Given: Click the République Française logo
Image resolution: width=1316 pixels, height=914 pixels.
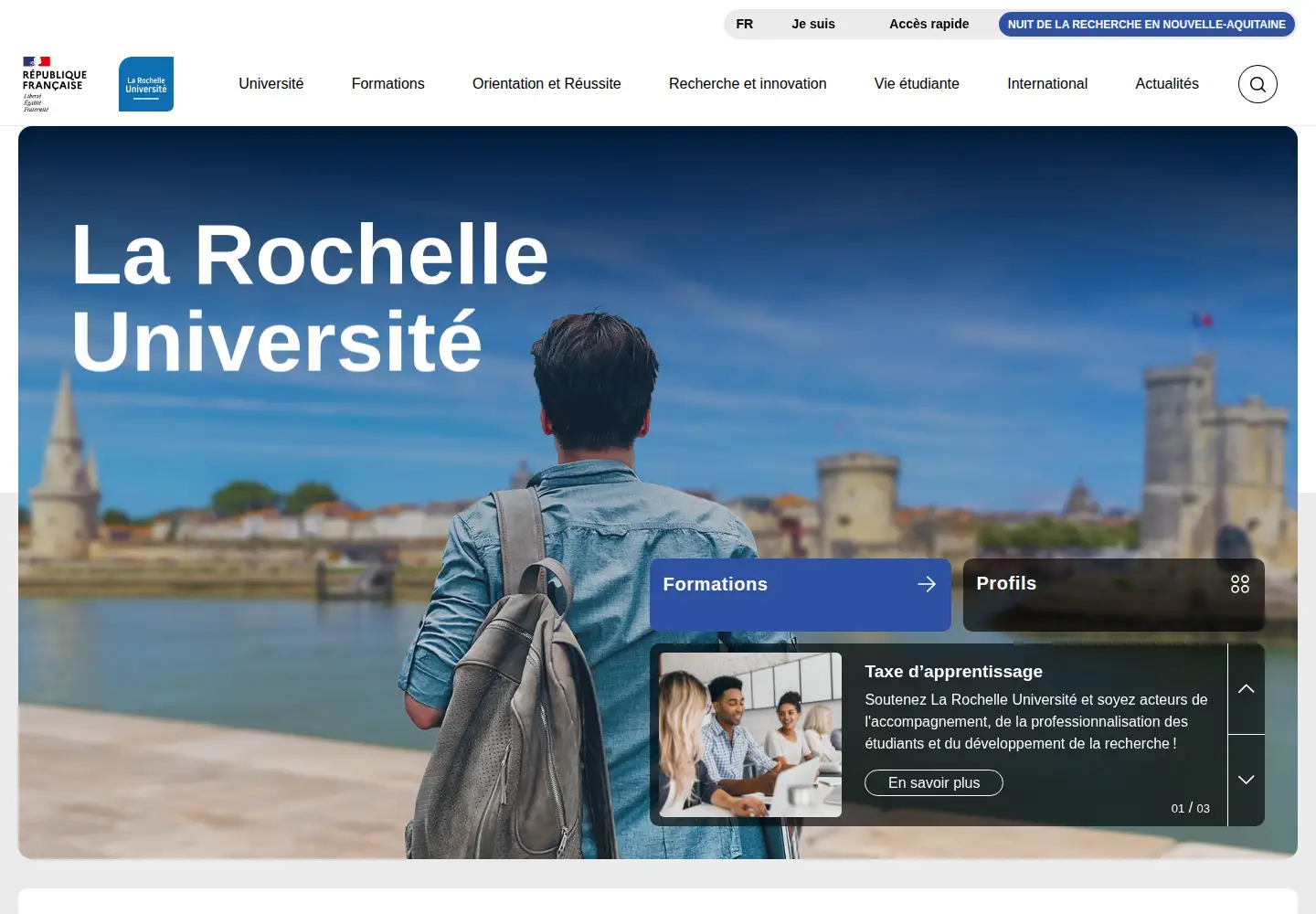Looking at the screenshot, I should (x=55, y=84).
